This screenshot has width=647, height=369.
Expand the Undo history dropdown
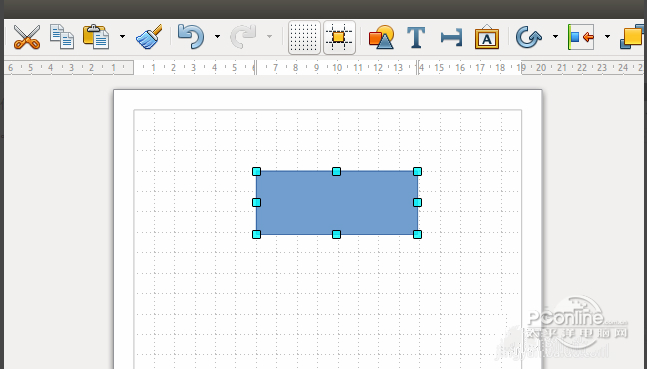click(217, 37)
